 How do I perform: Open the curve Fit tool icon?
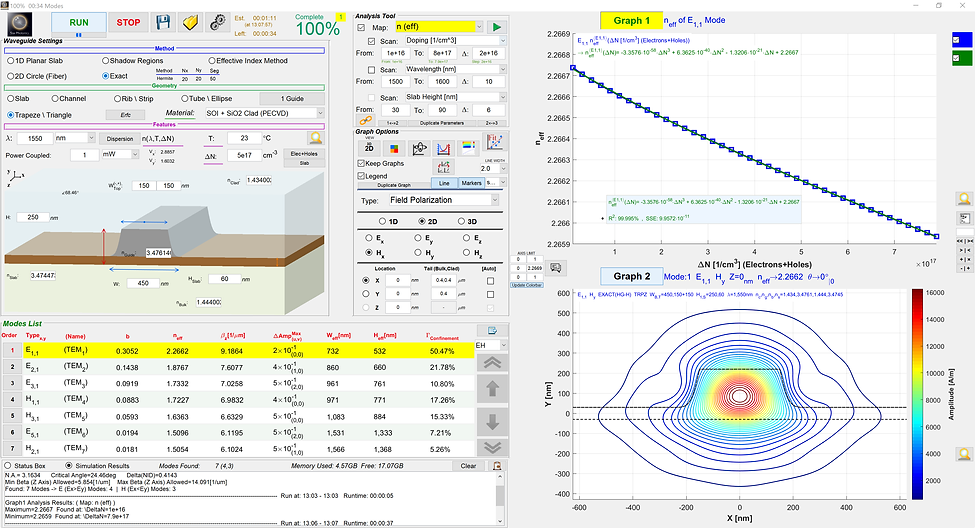[494, 142]
